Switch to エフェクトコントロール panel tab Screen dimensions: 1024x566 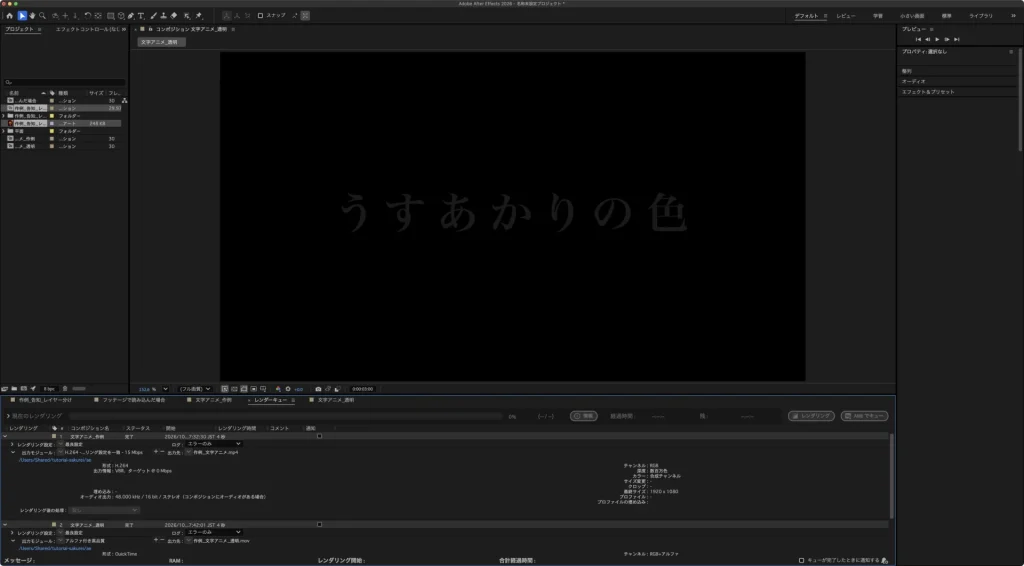tap(87, 29)
